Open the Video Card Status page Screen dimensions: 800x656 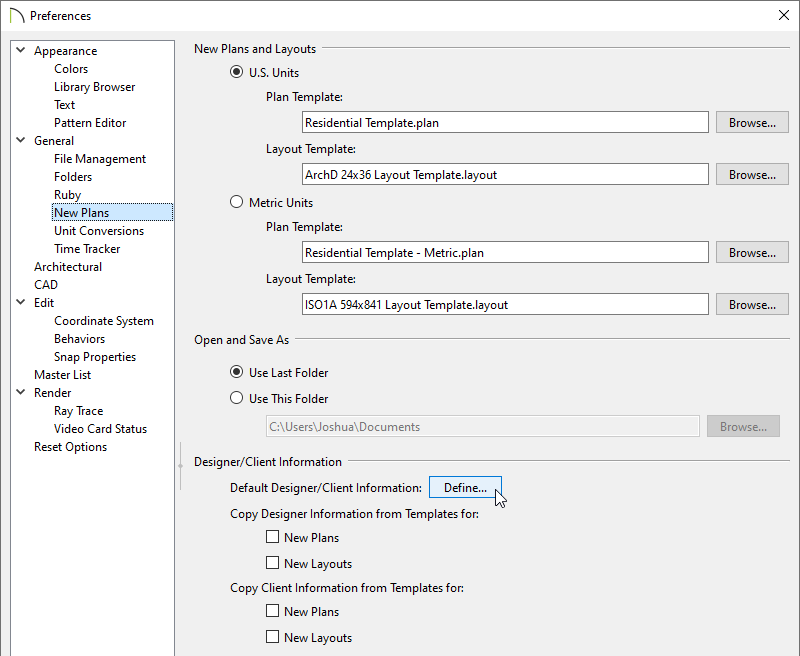(101, 429)
